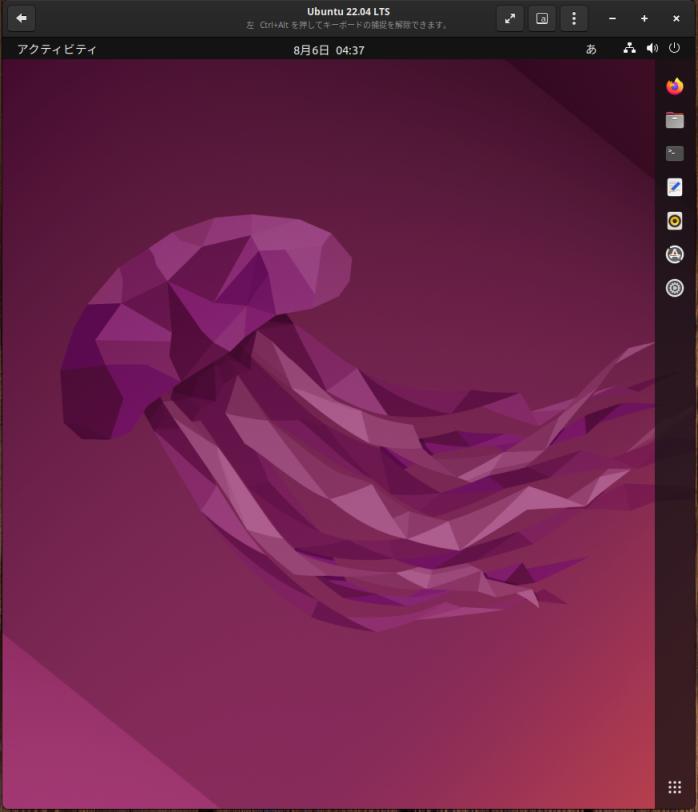Minimize the Ubuntu 22.04 LTS window
698x812 pixels.
[x=612, y=19]
